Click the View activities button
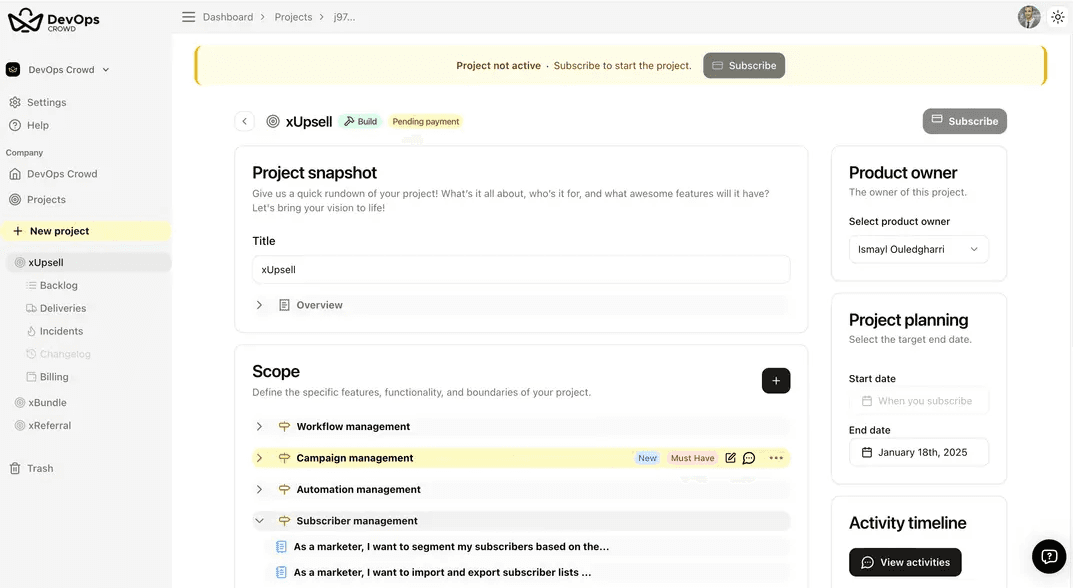 [905, 562]
